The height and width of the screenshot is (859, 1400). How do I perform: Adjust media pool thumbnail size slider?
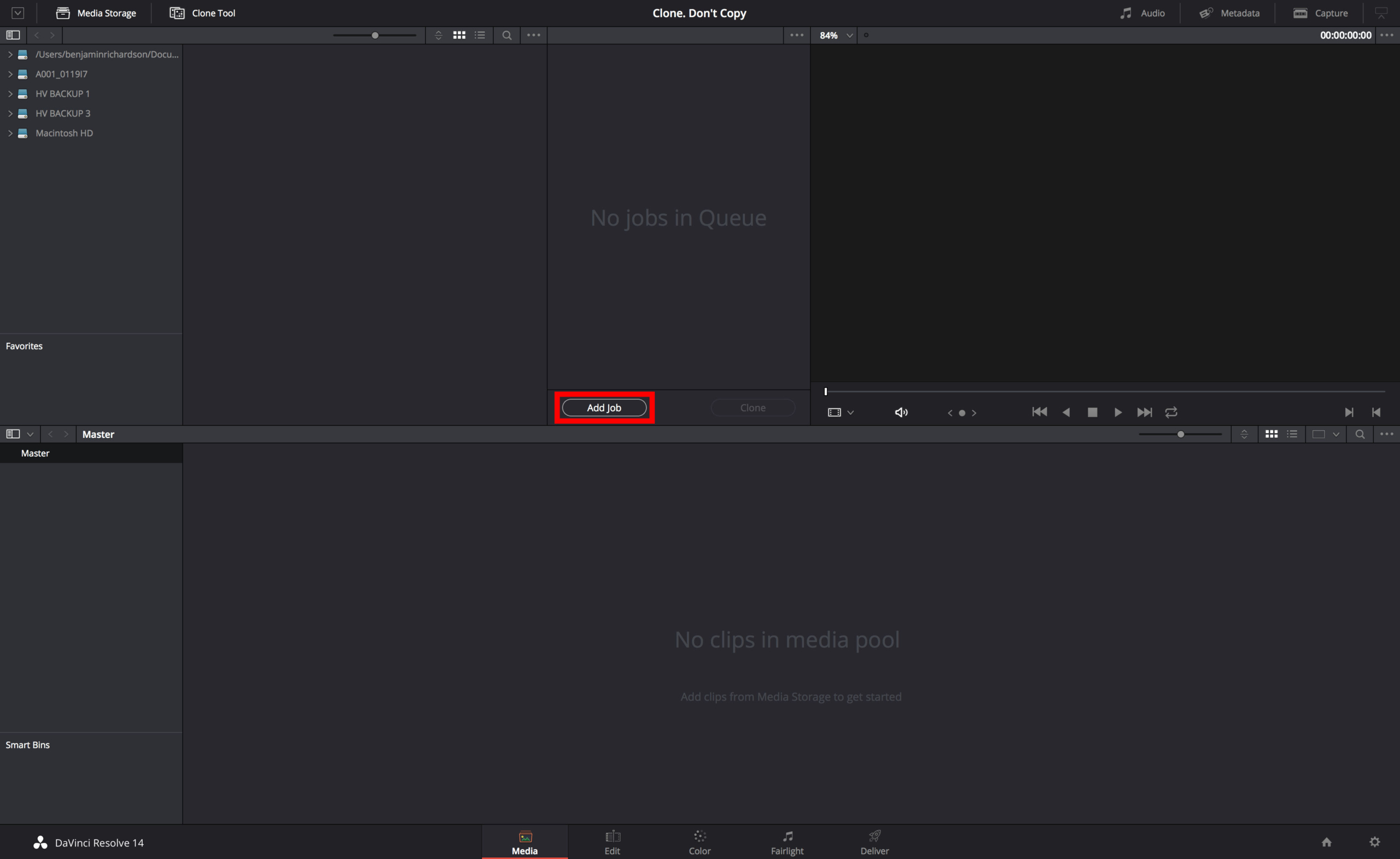point(1181,434)
